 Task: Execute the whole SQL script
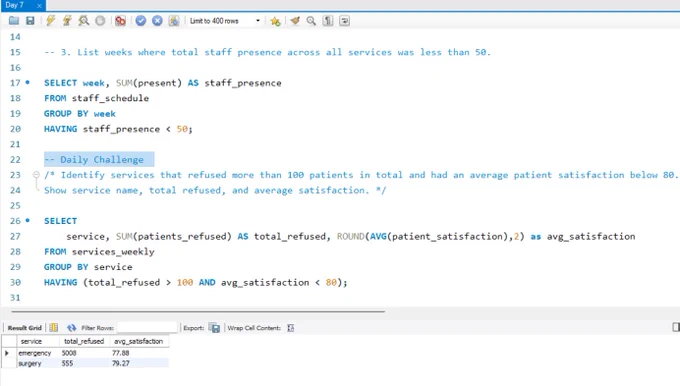click(x=51, y=21)
